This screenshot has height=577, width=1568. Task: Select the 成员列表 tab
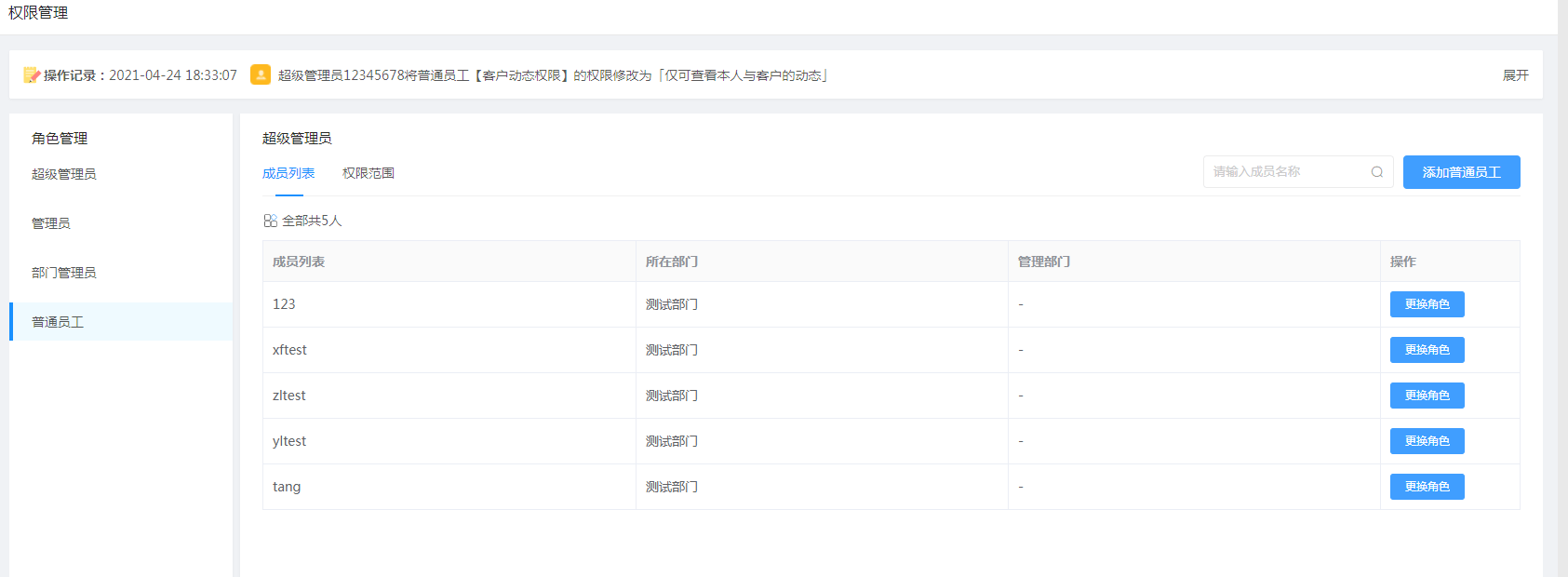pos(288,173)
